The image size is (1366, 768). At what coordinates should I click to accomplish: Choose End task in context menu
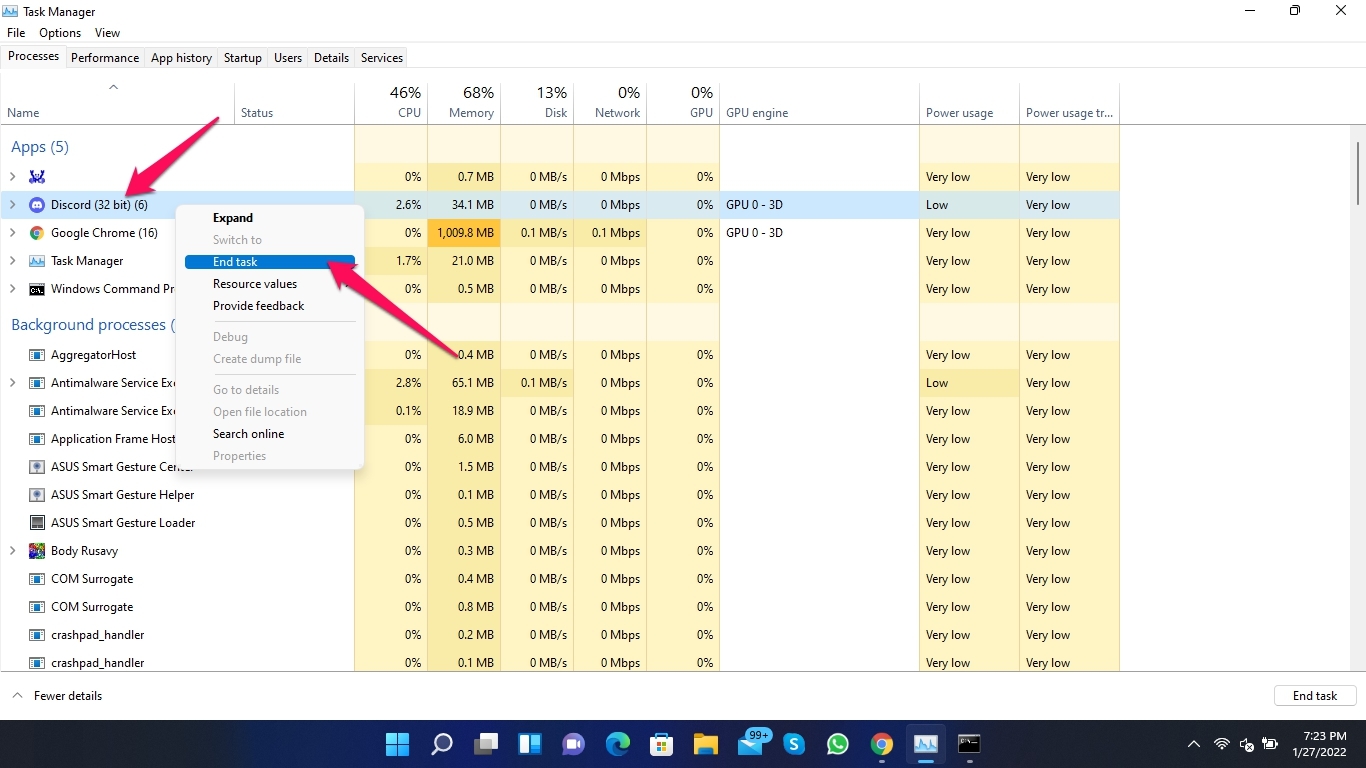click(x=270, y=262)
